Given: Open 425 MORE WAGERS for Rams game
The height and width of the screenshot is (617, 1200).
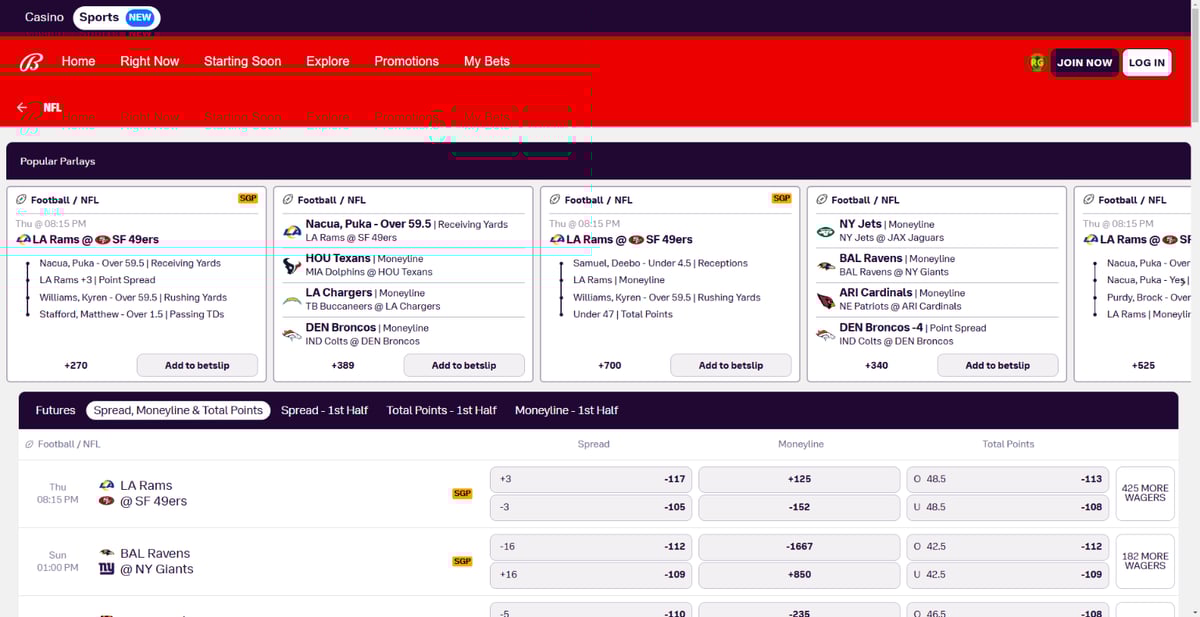Looking at the screenshot, I should click(1145, 493).
